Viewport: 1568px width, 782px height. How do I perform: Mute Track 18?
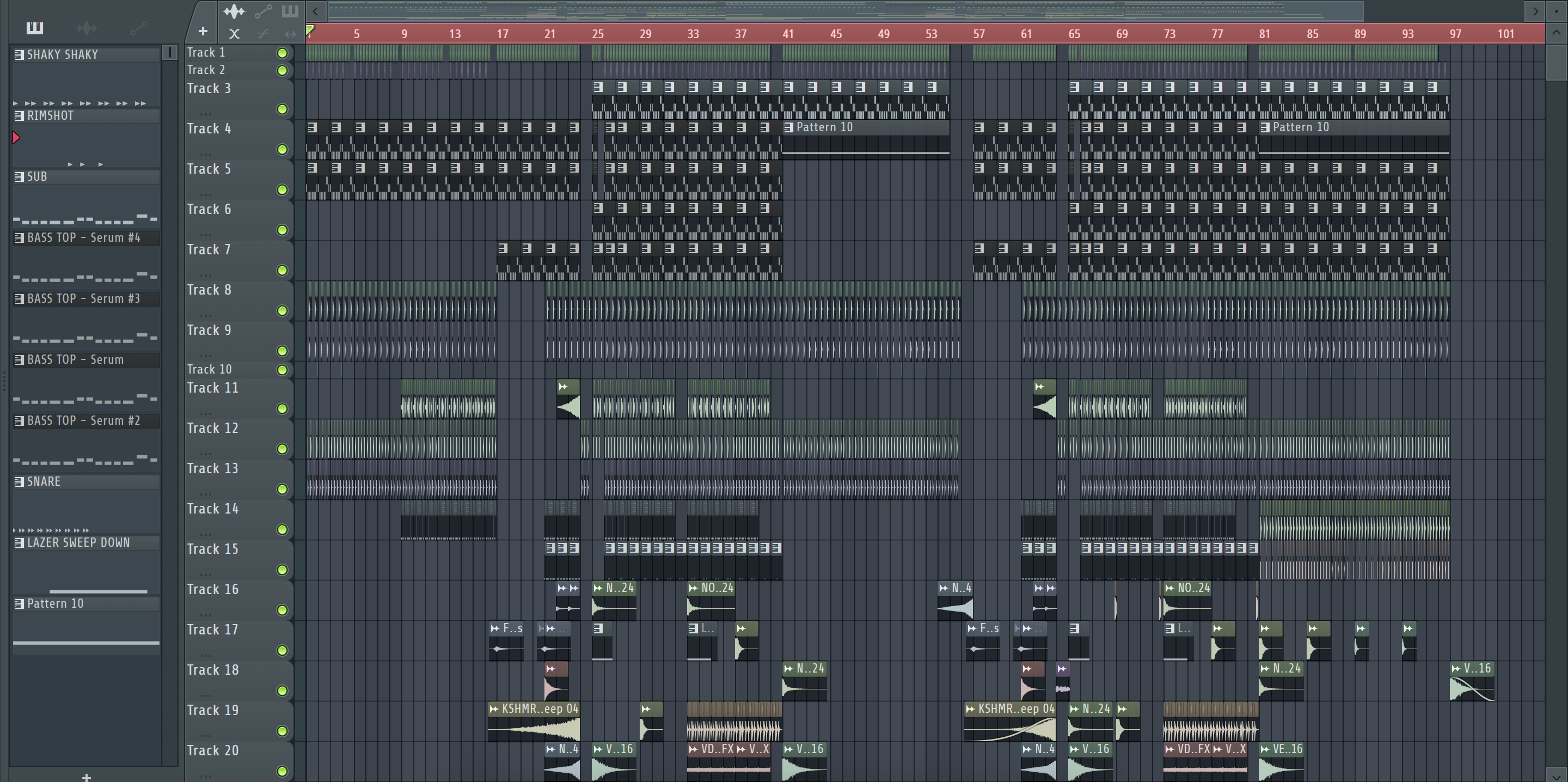(282, 691)
